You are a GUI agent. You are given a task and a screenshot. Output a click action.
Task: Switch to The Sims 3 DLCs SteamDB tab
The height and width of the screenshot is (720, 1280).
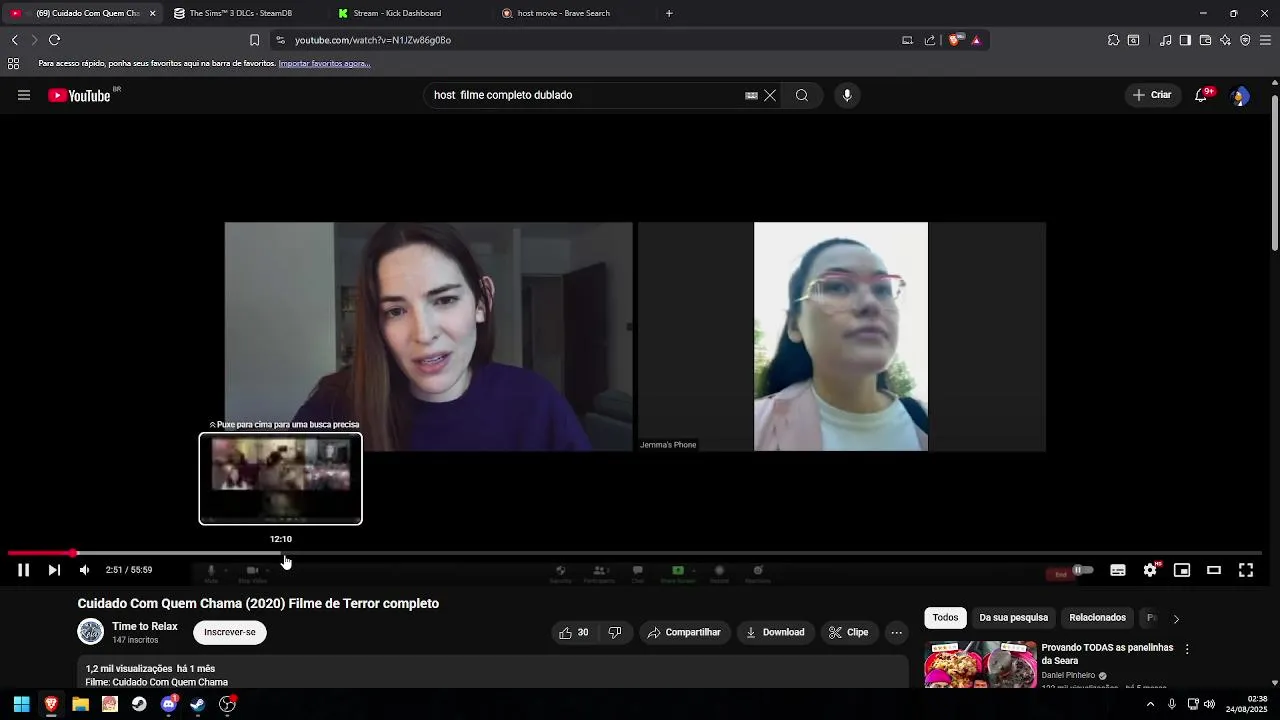click(x=240, y=13)
